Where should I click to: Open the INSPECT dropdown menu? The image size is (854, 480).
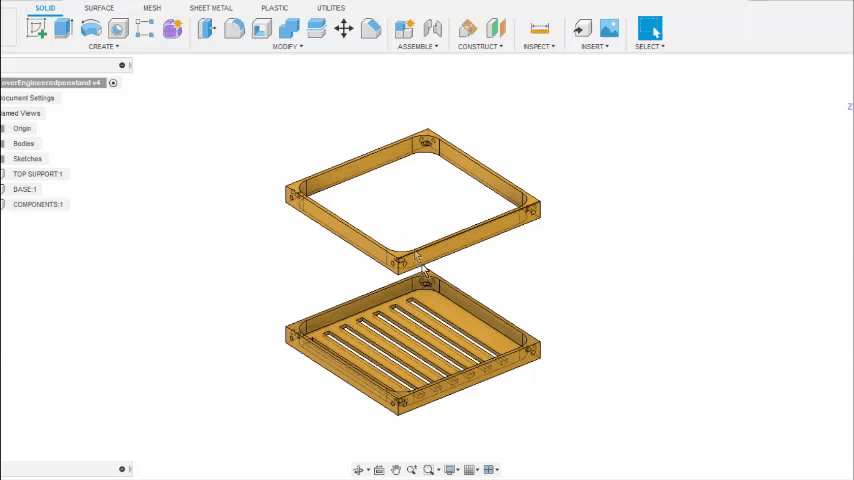click(539, 47)
